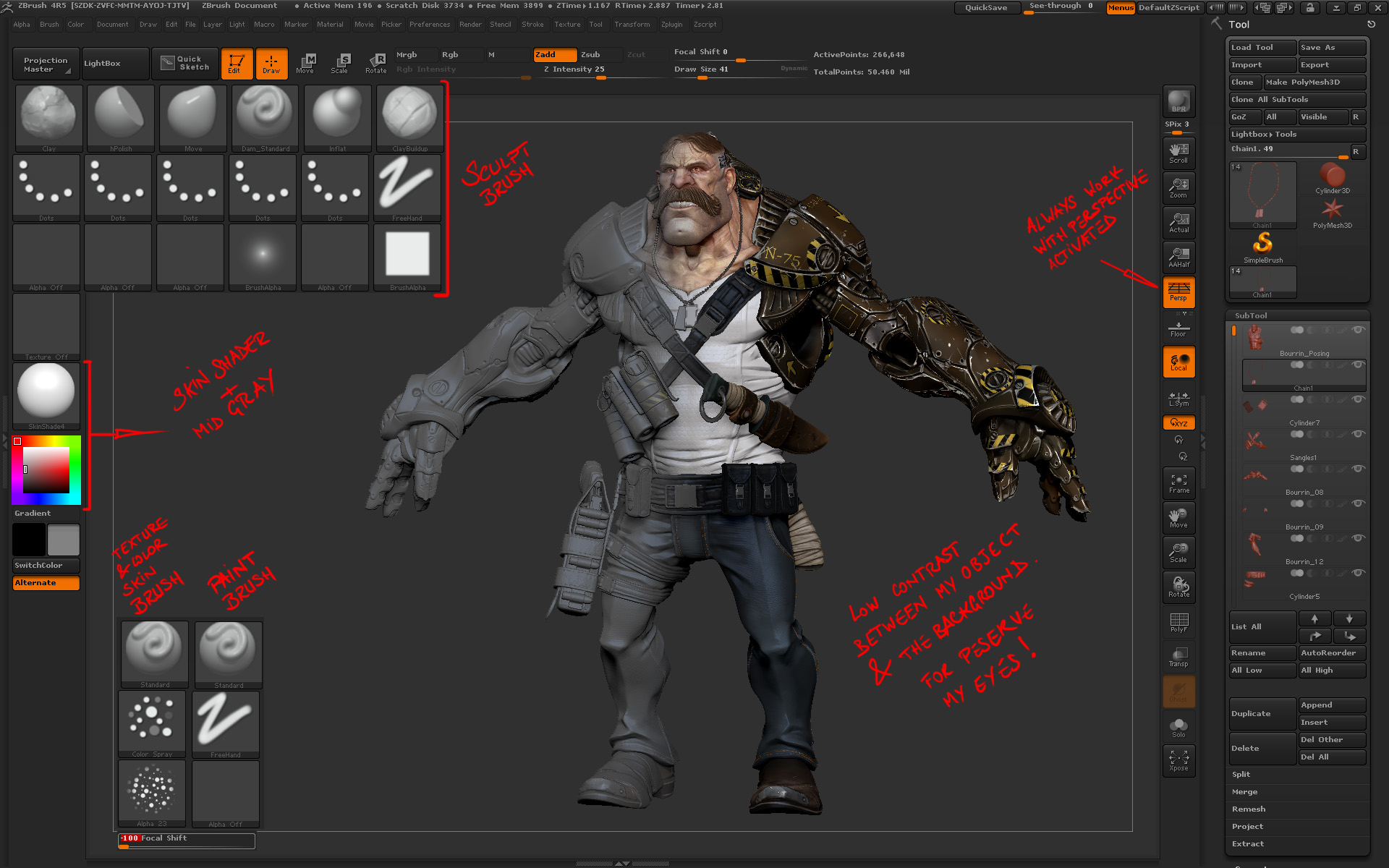Viewport: 1389px width, 868px height.
Task: Adjust the Draw Size slider
Action: coord(740,70)
